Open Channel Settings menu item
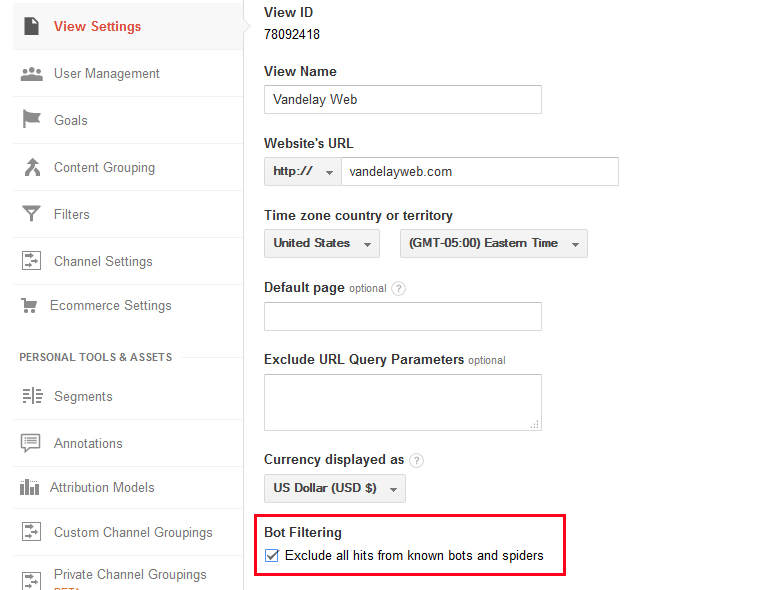This screenshot has width=760, height=590. click(128, 261)
